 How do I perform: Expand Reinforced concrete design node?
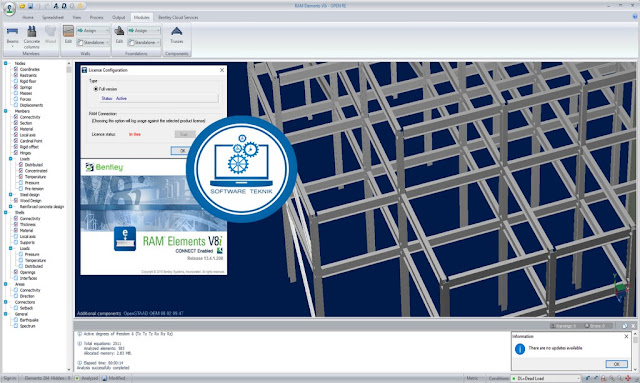coord(11,207)
